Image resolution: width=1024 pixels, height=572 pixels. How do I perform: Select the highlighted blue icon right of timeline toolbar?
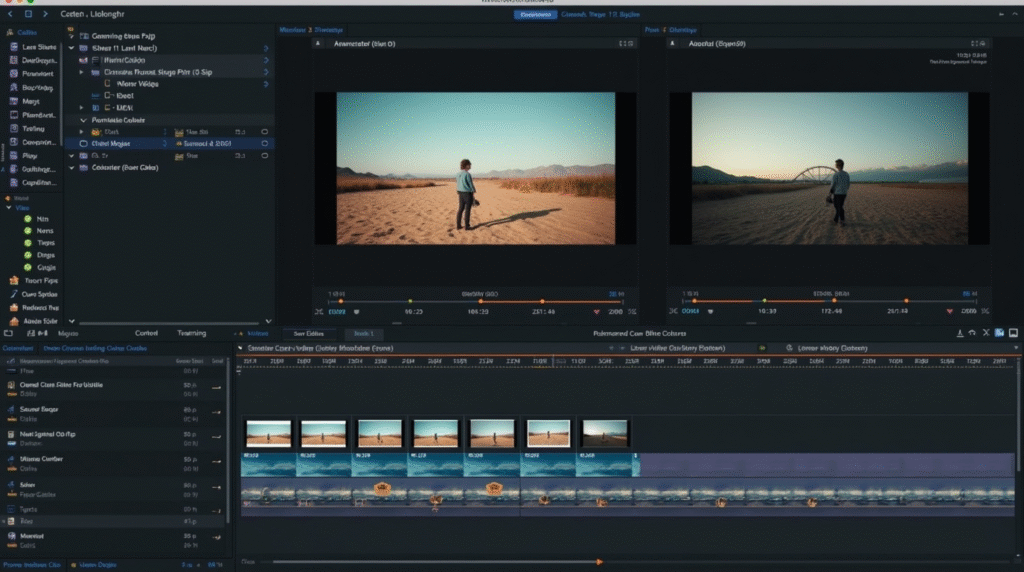[x=999, y=333]
